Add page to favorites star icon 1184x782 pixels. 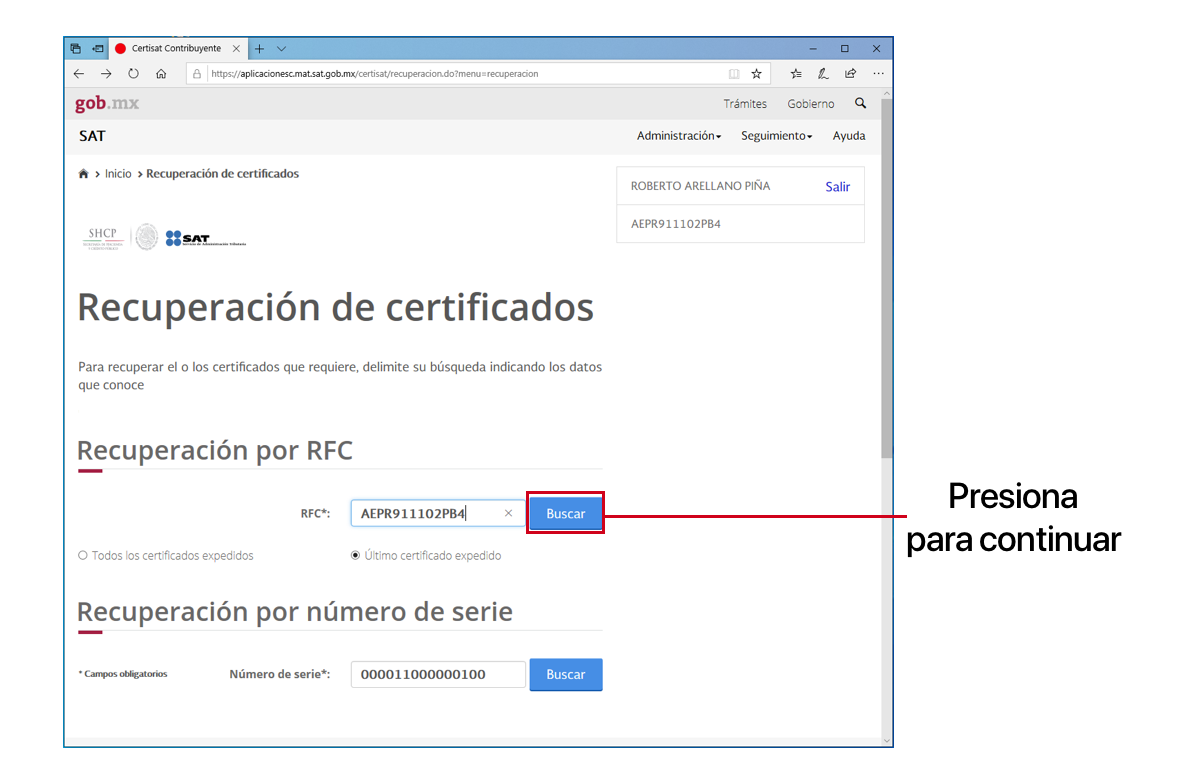pyautogui.click(x=757, y=74)
